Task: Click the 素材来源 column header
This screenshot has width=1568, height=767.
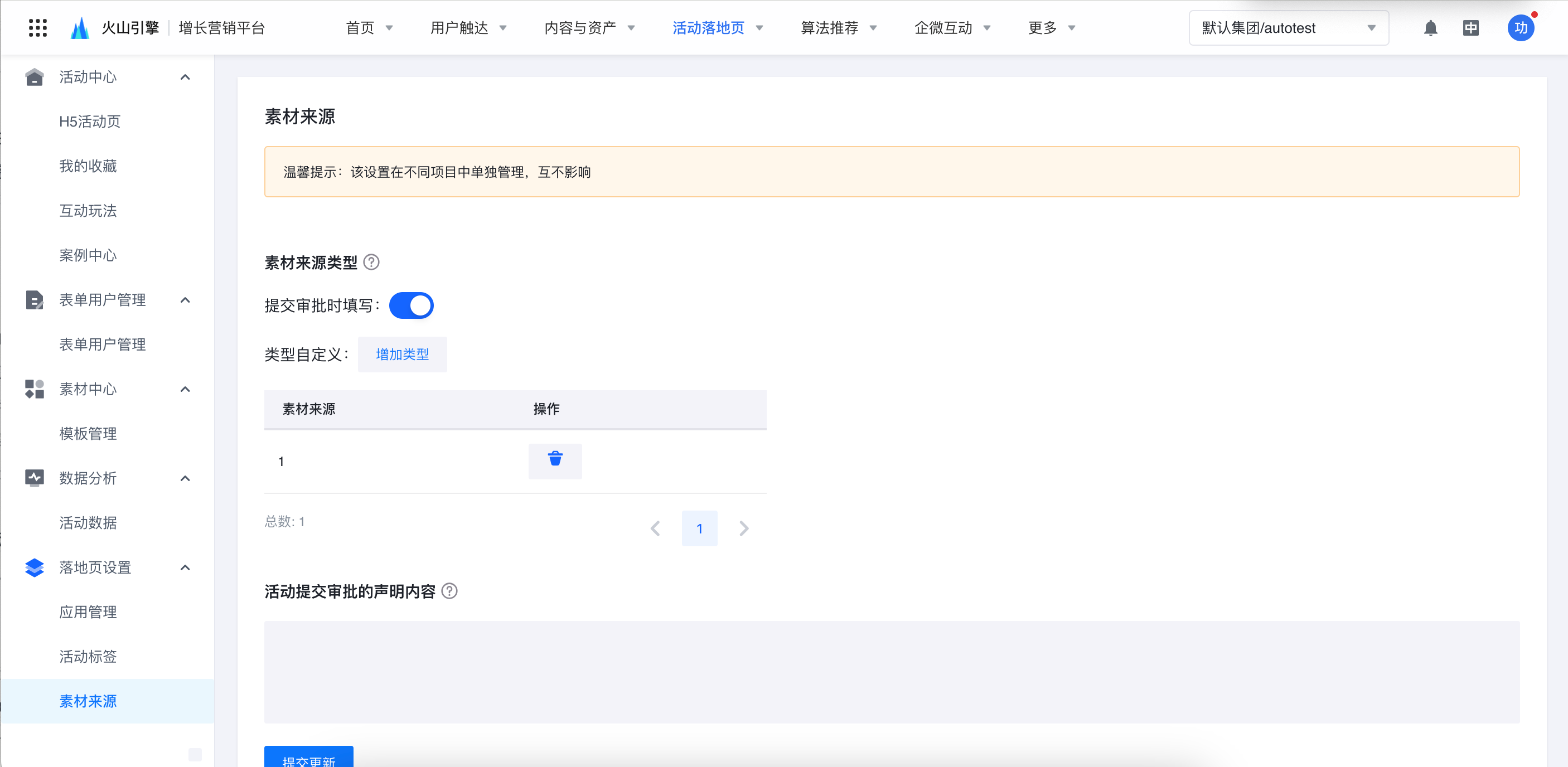Action: [308, 409]
